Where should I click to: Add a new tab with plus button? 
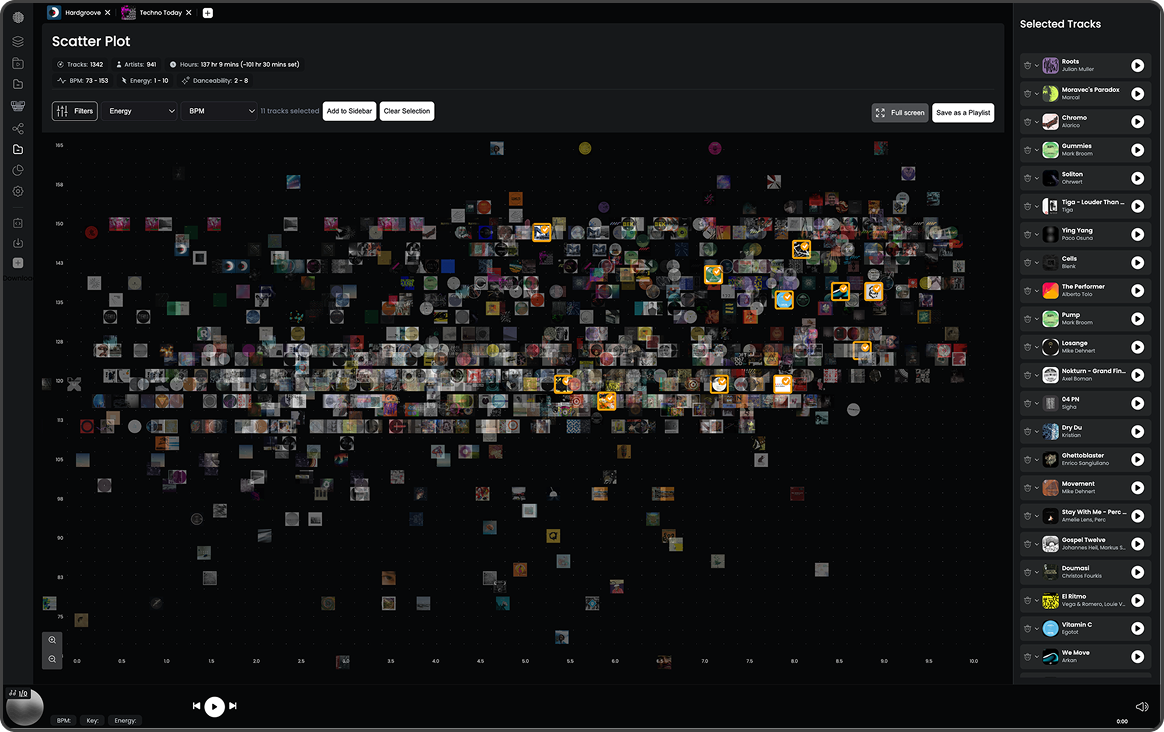point(208,13)
